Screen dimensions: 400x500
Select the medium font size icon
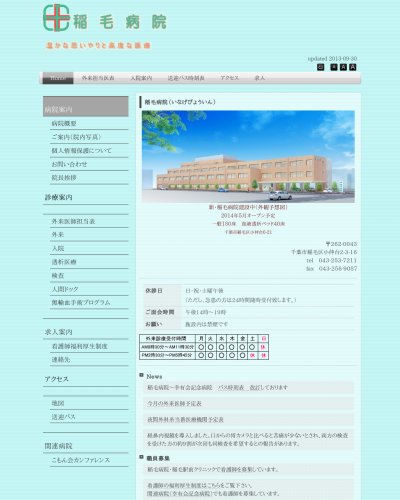tap(343, 67)
